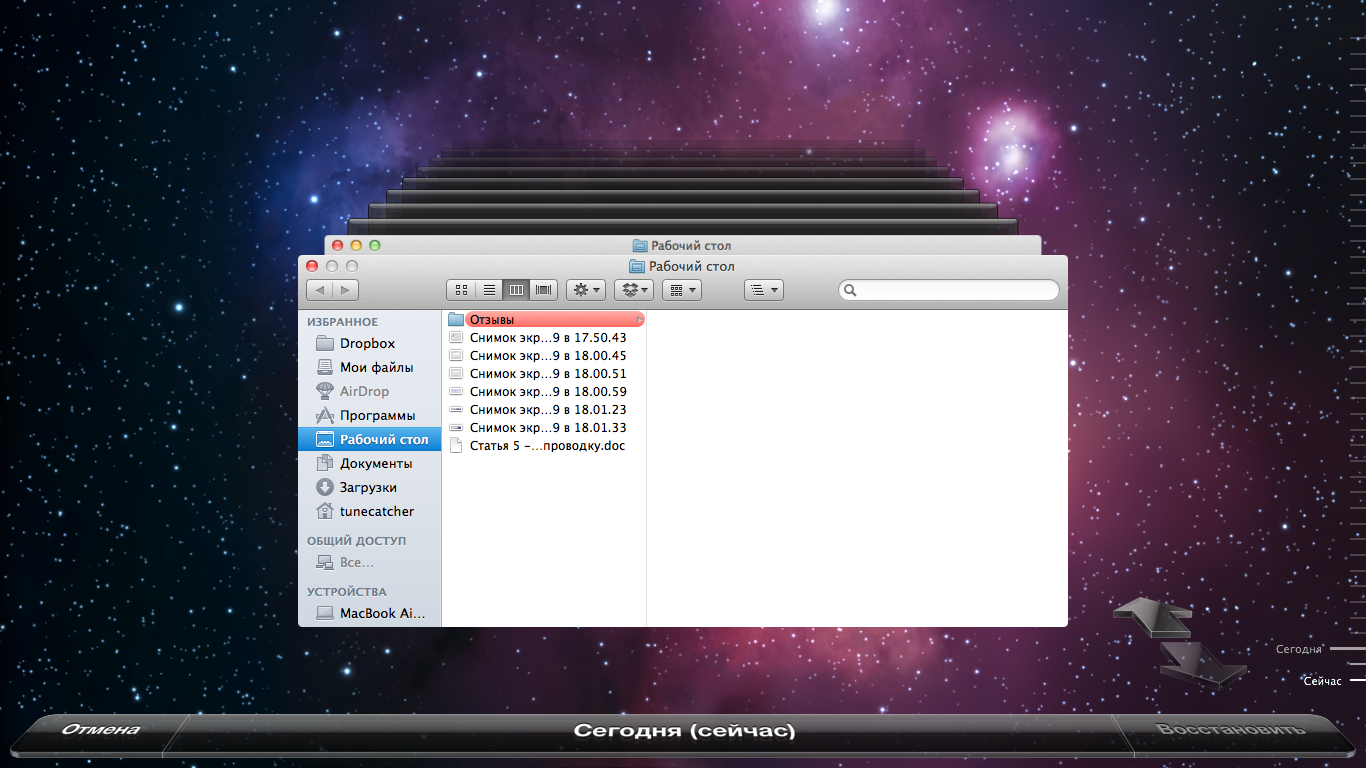Click the Сейчас timeline marker
The image size is (1366, 768).
tap(1322, 681)
